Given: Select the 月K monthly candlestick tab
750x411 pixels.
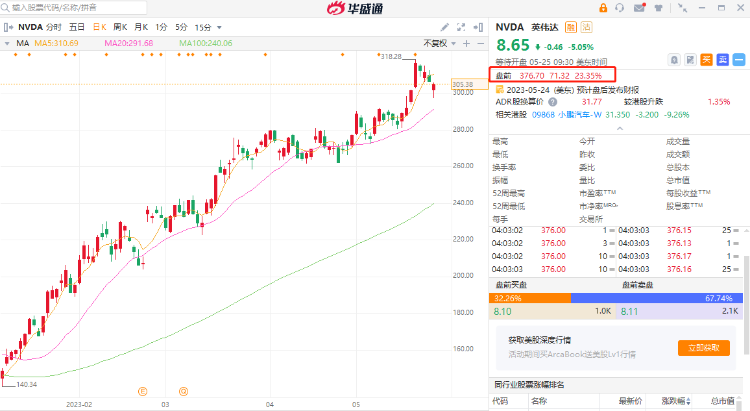Looking at the screenshot, I should (141, 27).
